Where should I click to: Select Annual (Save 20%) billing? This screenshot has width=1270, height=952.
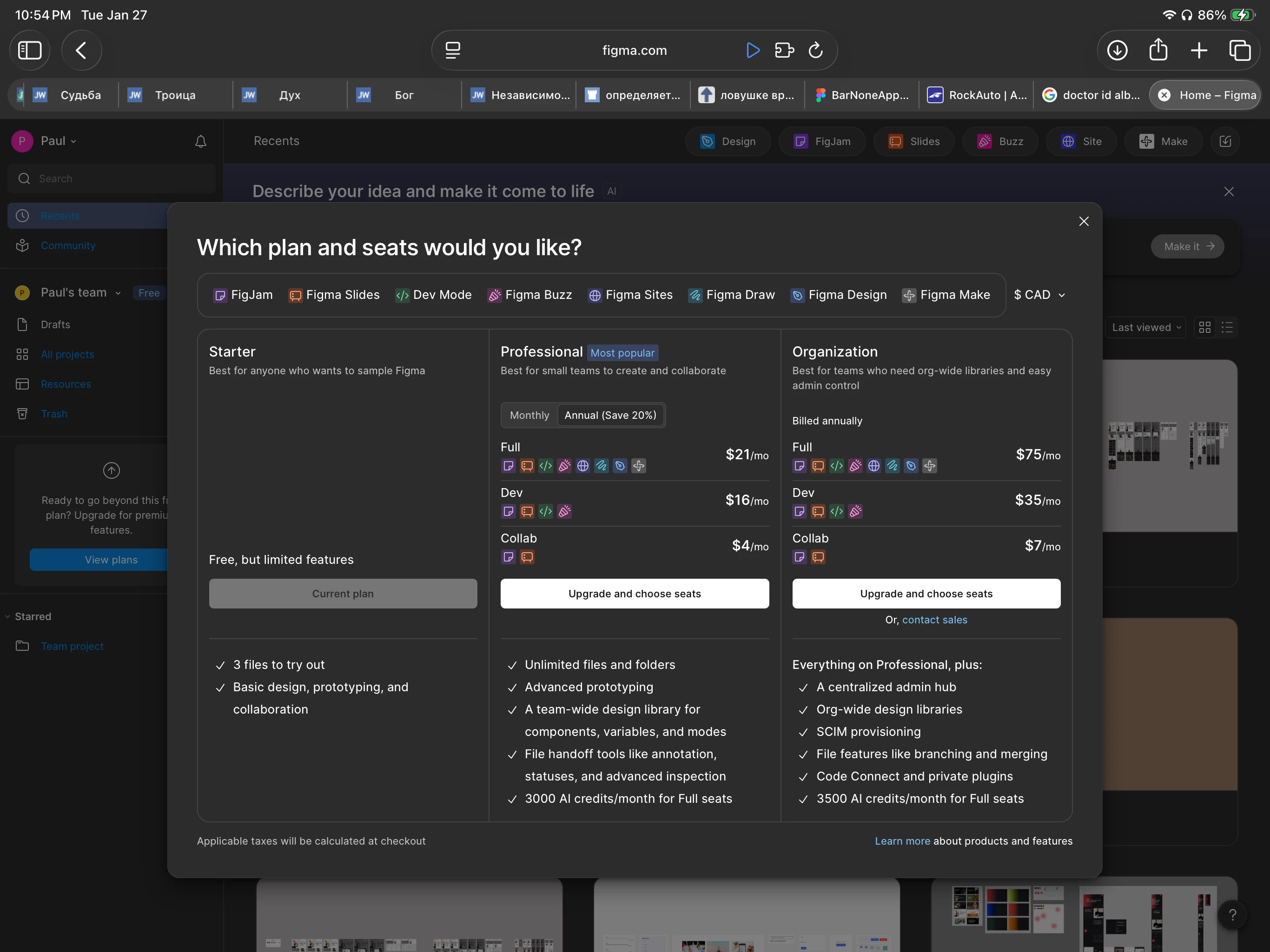[610, 415]
